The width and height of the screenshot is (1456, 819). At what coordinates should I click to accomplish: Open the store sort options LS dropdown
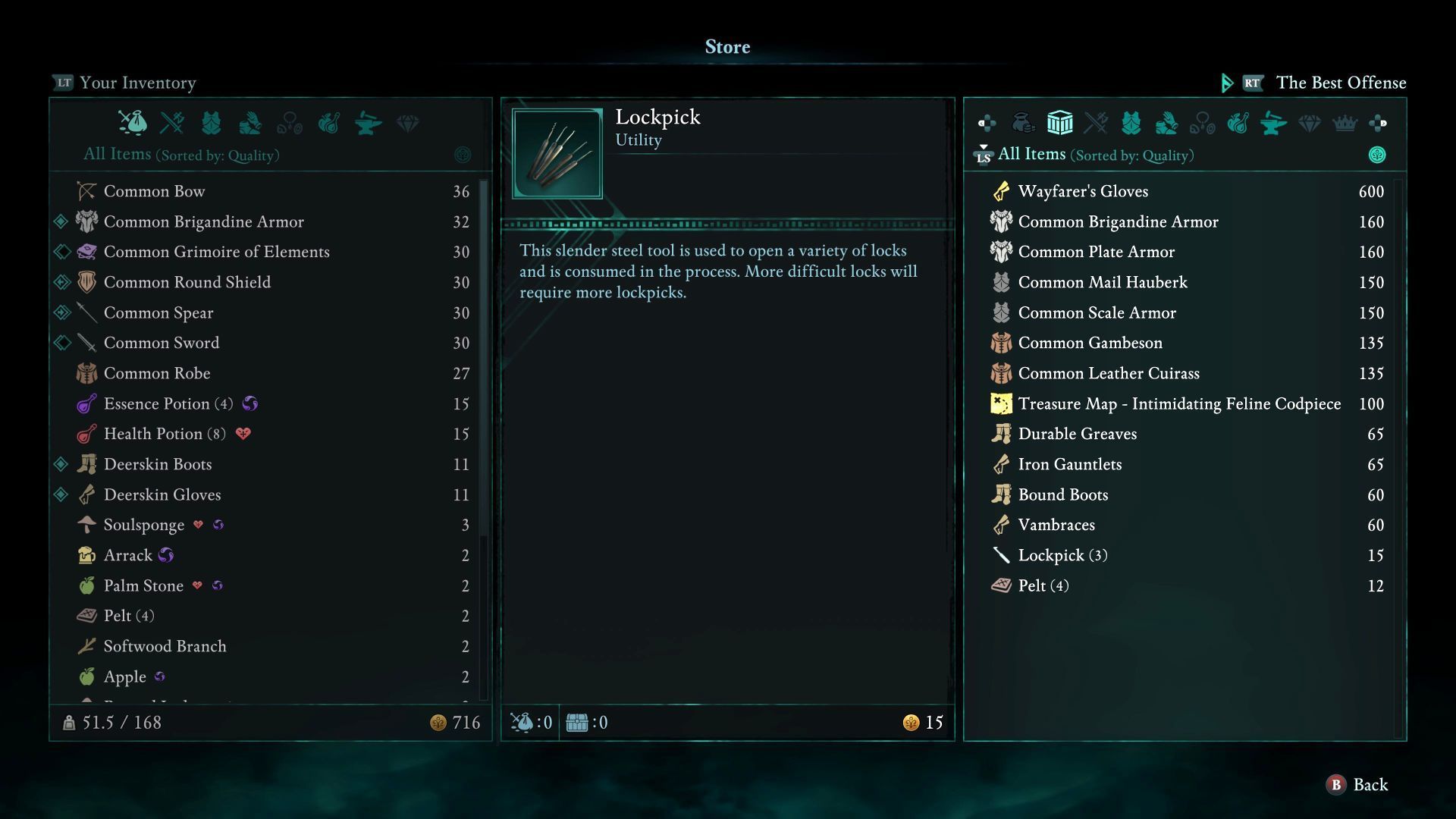click(983, 155)
